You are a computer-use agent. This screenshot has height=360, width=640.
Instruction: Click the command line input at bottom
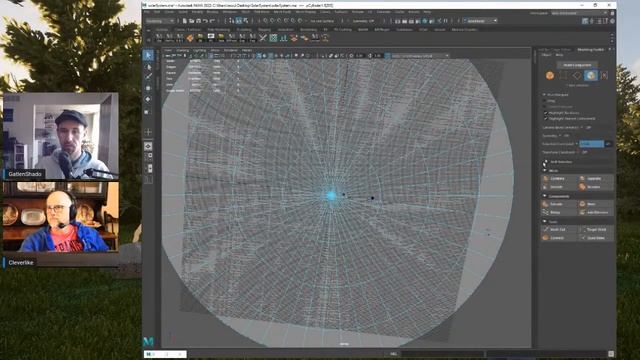coord(443,354)
